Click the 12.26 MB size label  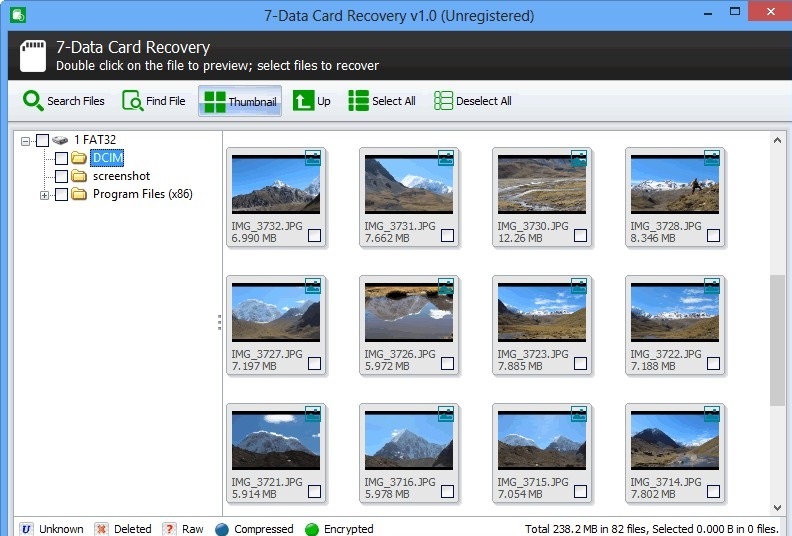click(x=520, y=238)
